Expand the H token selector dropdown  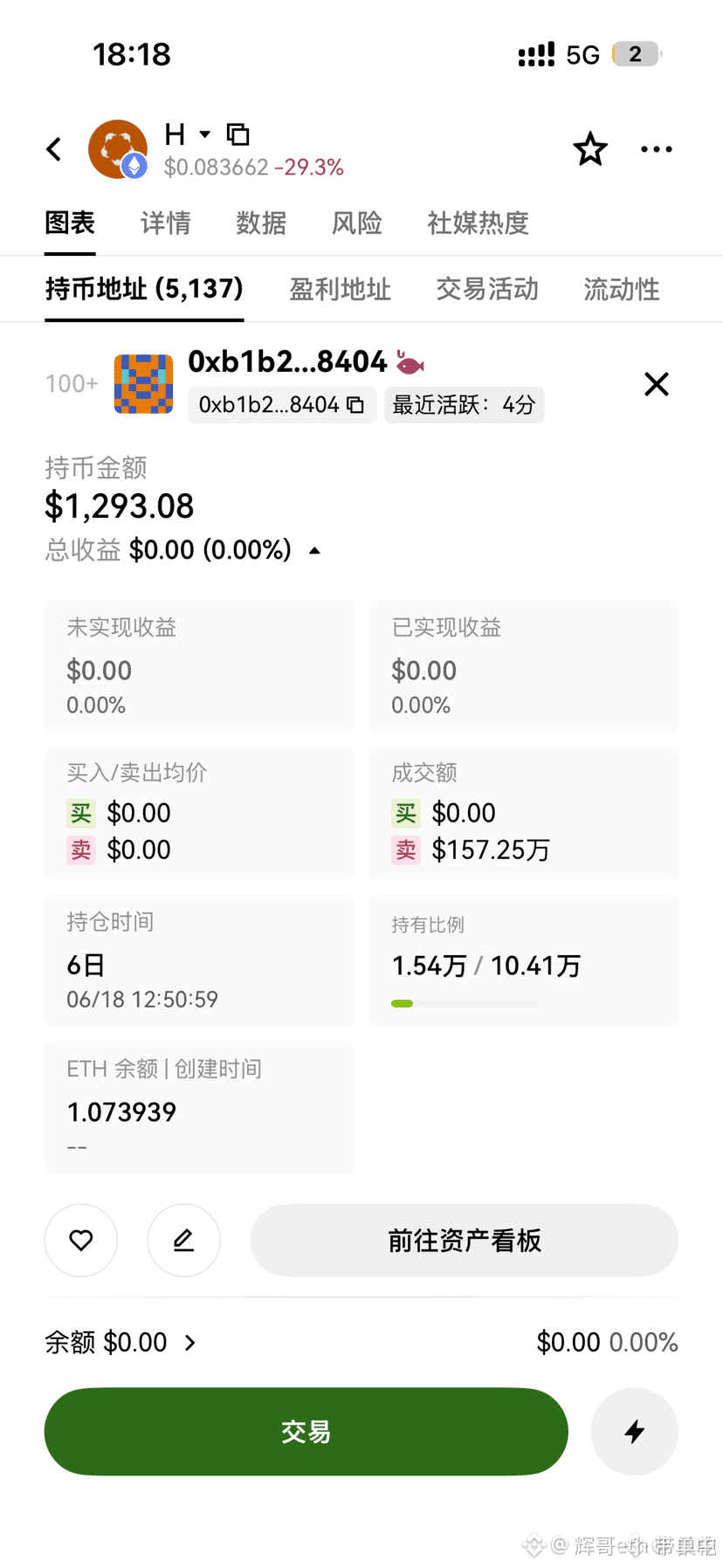(205, 134)
